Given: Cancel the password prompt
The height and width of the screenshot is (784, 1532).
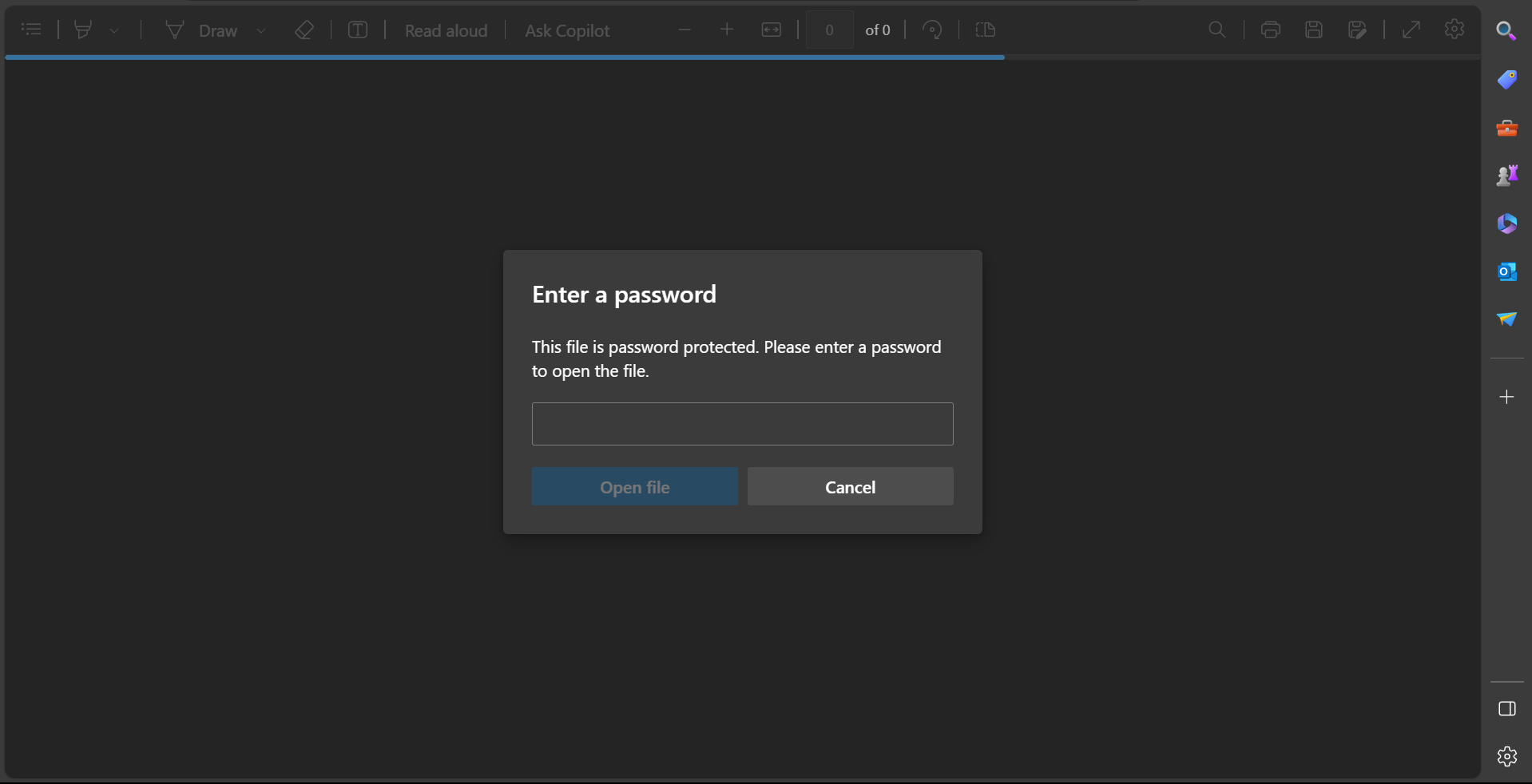Looking at the screenshot, I should pyautogui.click(x=850, y=487).
